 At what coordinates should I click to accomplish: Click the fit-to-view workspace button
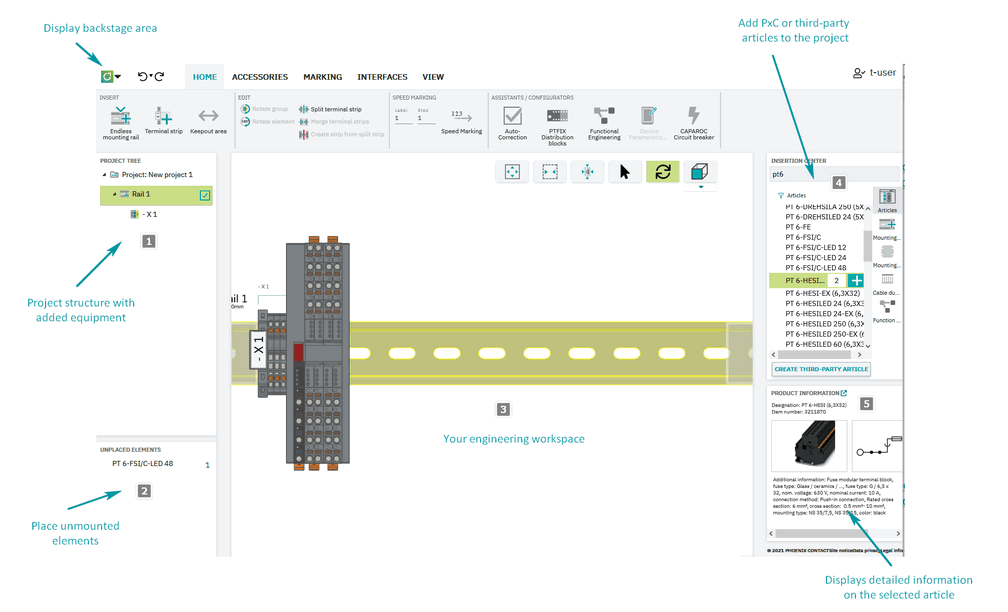(x=512, y=172)
